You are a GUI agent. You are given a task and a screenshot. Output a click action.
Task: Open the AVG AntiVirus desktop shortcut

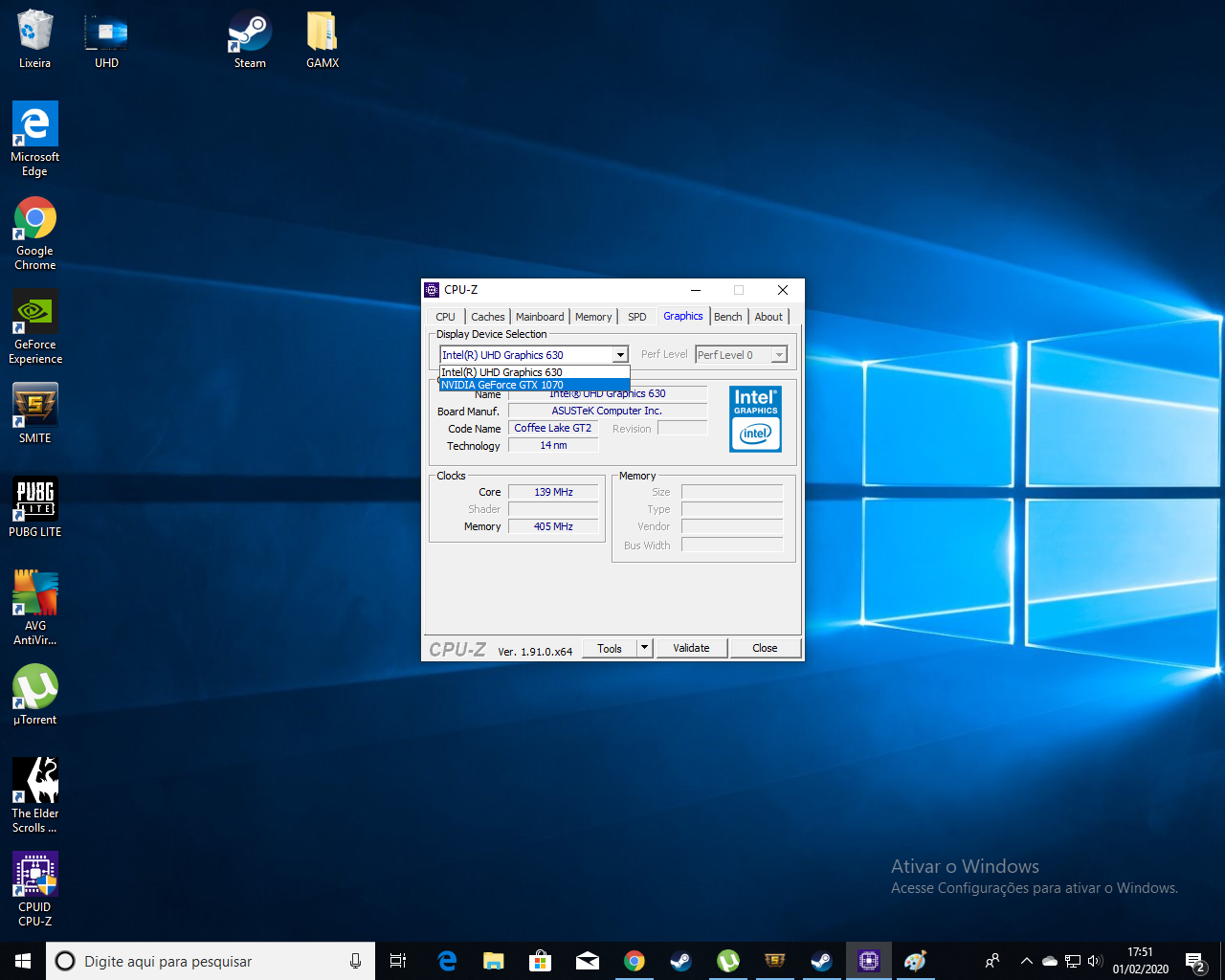34,608
